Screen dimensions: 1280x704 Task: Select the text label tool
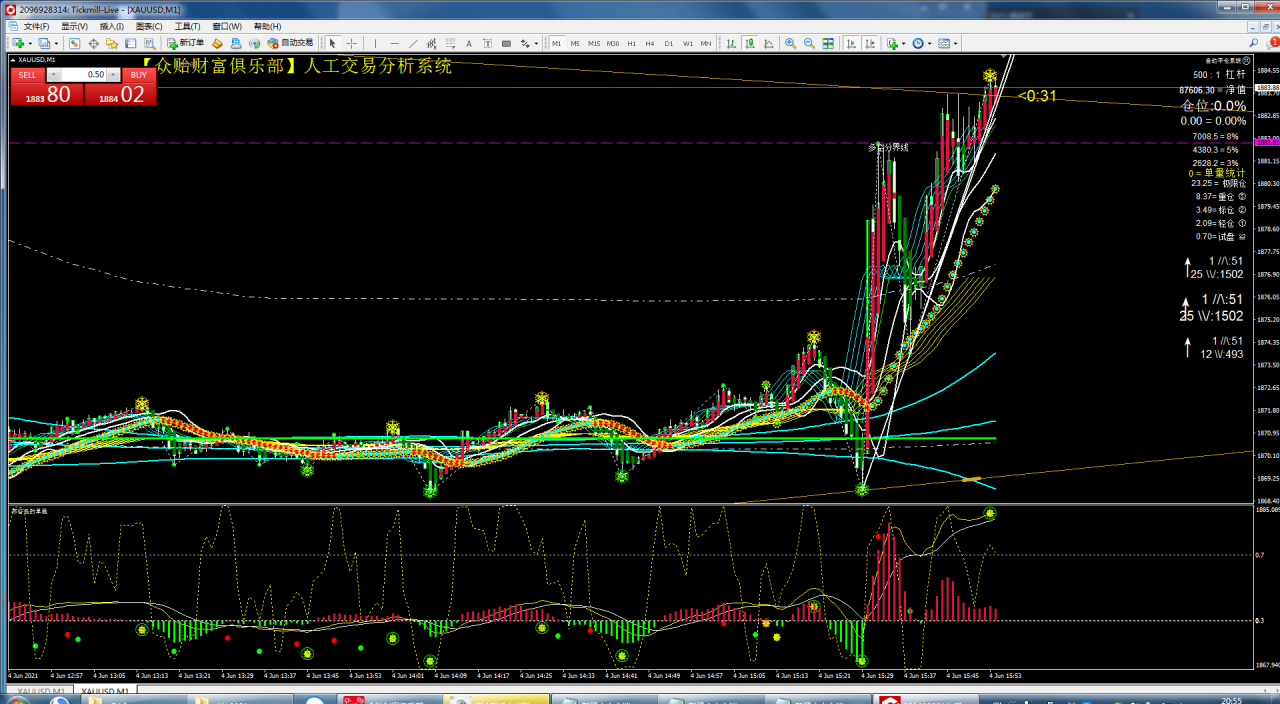[487, 43]
